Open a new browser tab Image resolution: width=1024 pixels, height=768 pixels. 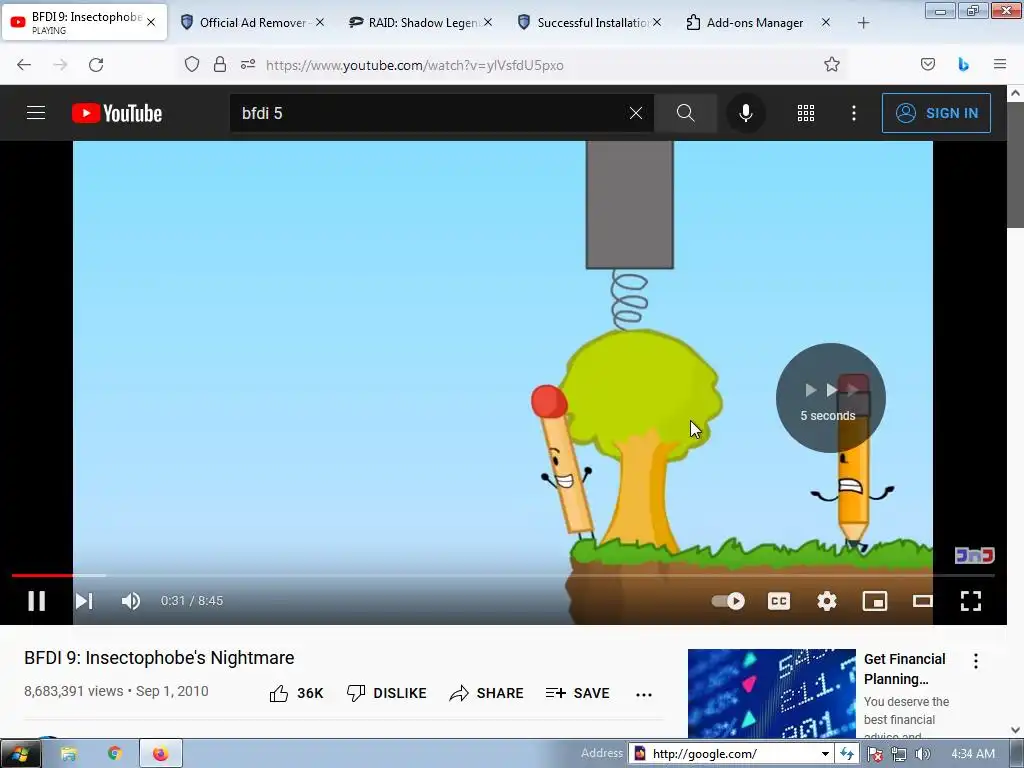[x=863, y=23]
